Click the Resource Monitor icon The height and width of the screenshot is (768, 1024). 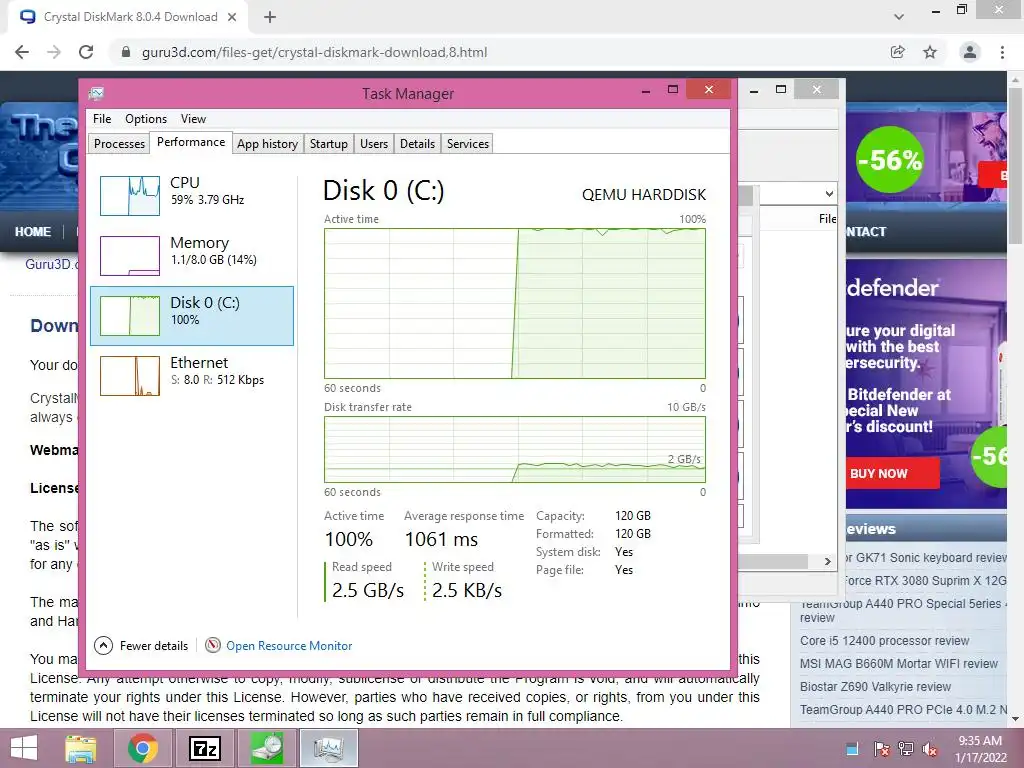(213, 646)
